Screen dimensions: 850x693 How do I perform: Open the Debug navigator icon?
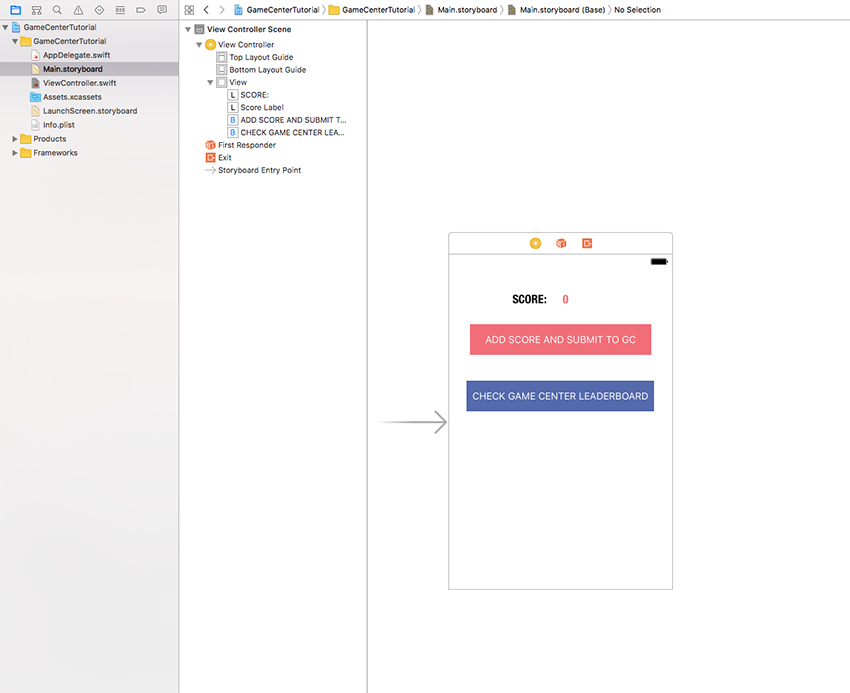click(120, 10)
